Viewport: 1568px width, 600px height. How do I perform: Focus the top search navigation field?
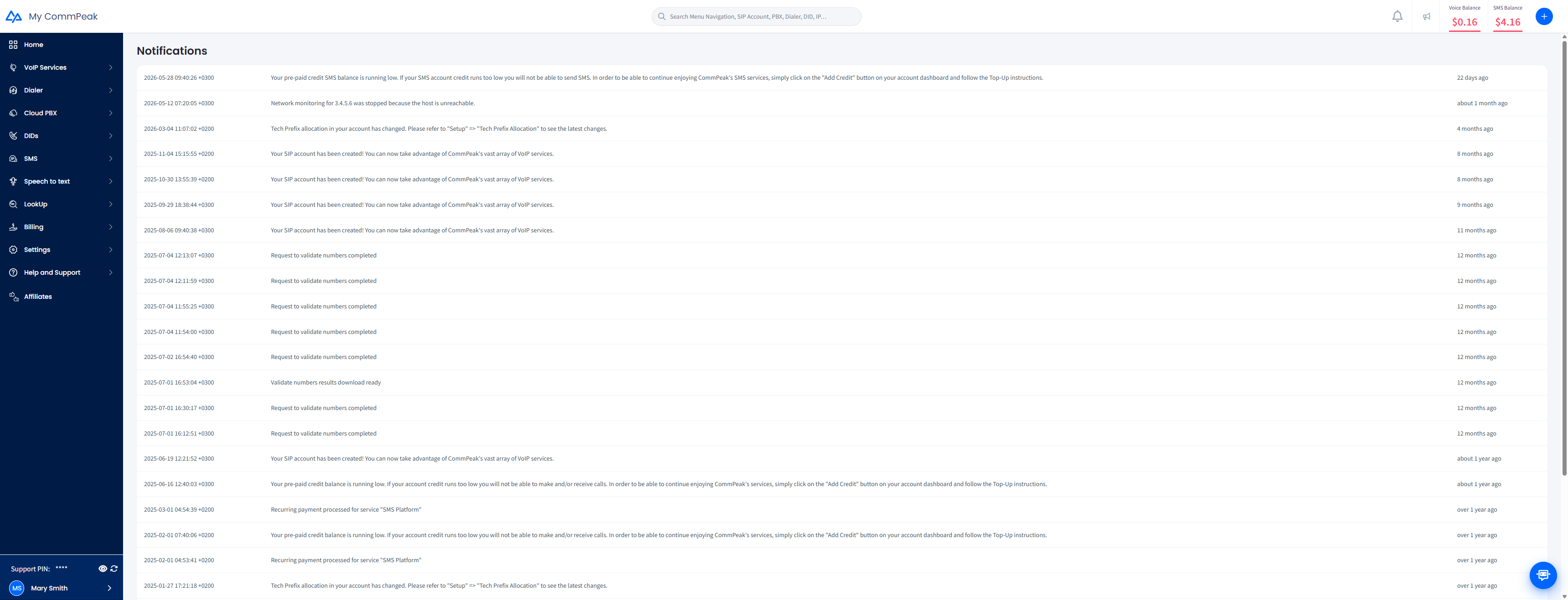point(756,16)
